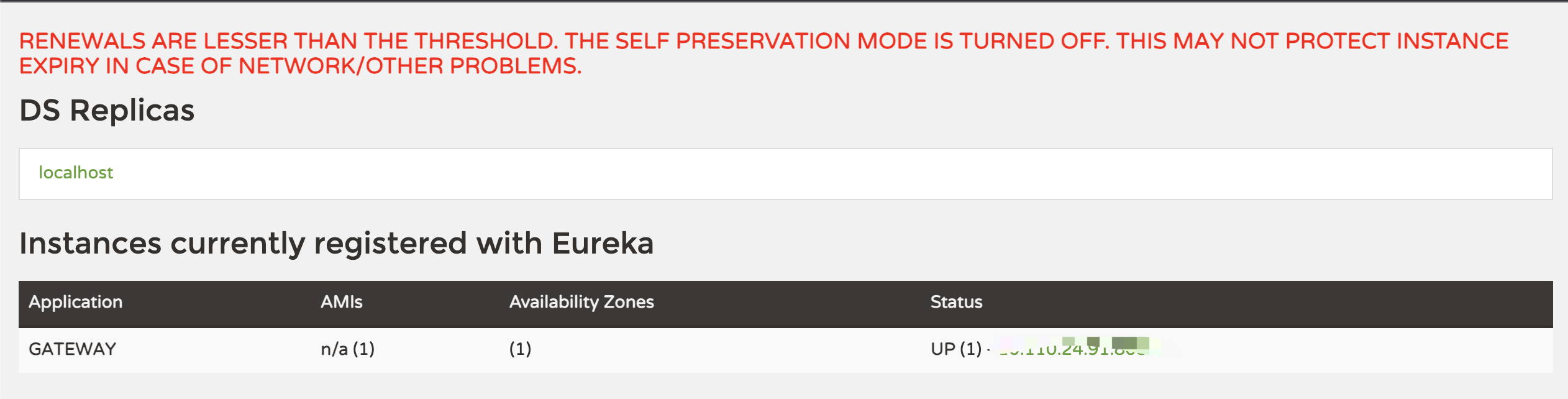Click the EXPIRY IN CASE OF NETWORK/OTHER PROBLEMS line
This screenshot has width=1568, height=399.
[x=300, y=66]
